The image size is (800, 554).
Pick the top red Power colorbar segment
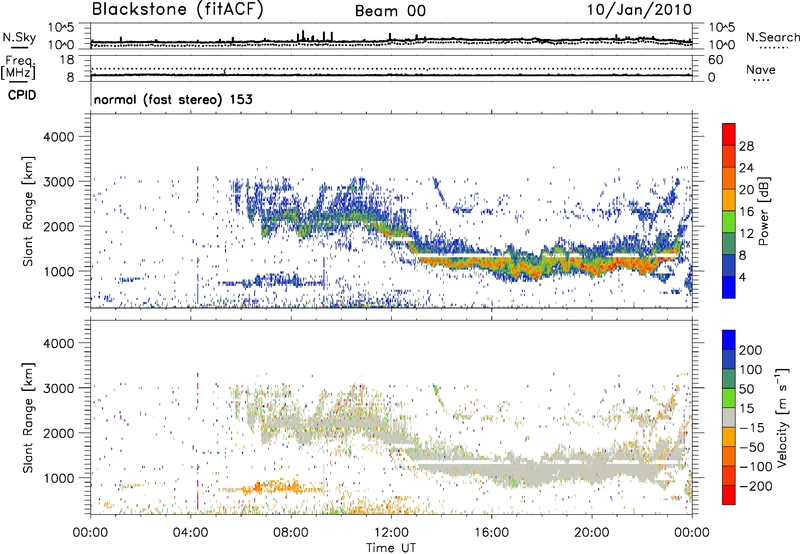(729, 134)
